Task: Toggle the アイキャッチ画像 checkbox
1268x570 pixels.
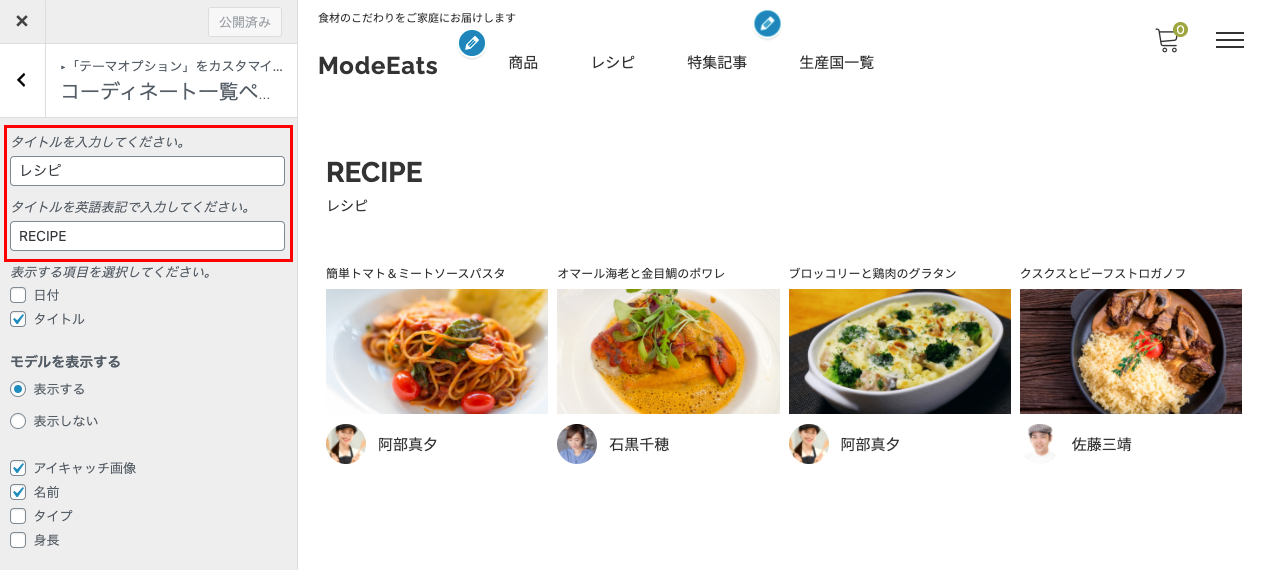Action: point(18,468)
